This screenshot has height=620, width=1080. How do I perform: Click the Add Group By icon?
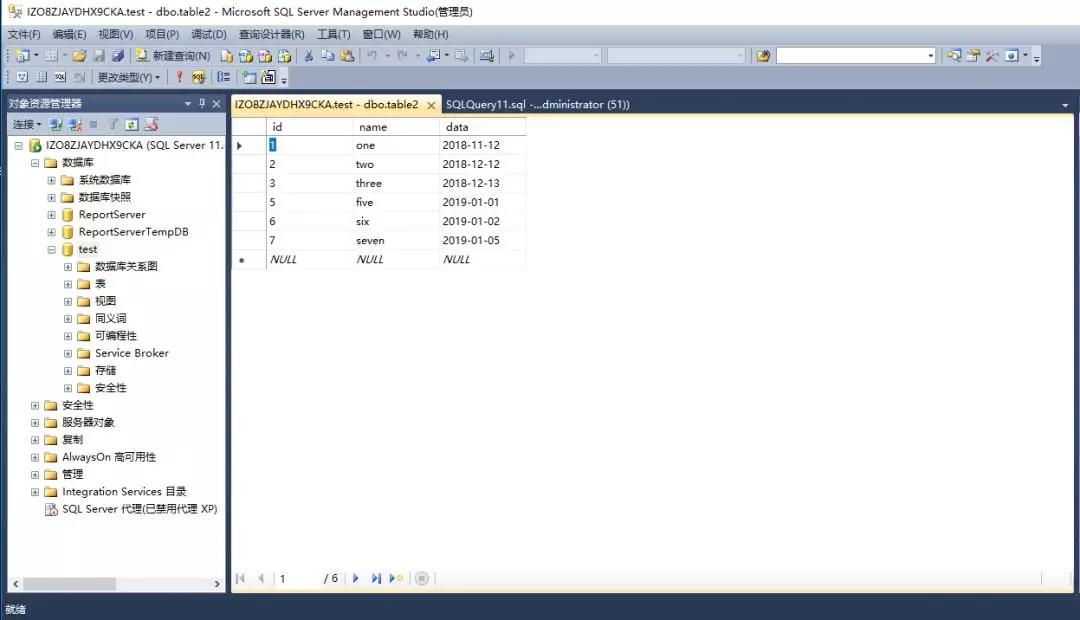[x=224, y=77]
